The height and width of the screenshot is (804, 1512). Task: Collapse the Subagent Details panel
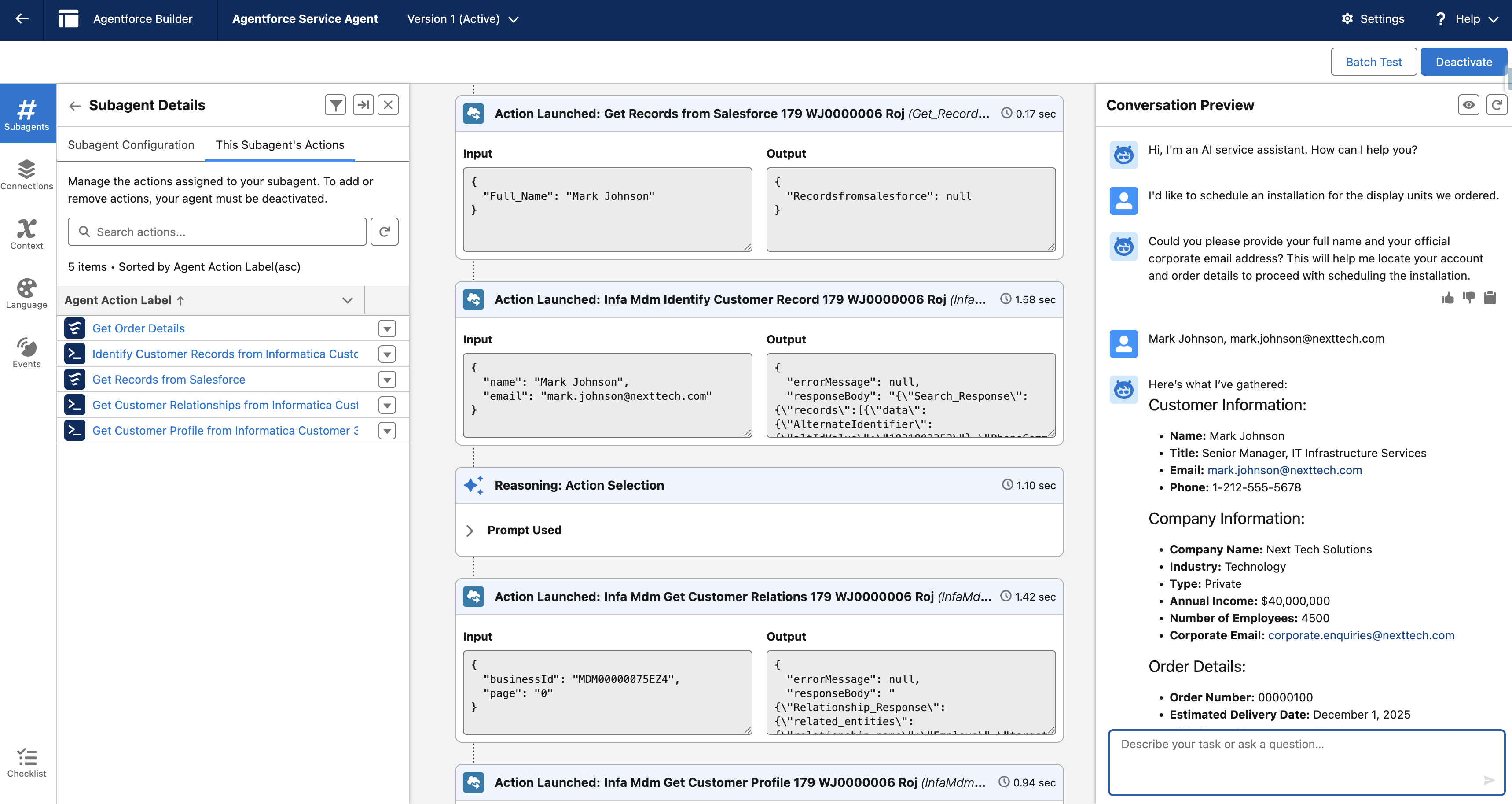tap(363, 105)
